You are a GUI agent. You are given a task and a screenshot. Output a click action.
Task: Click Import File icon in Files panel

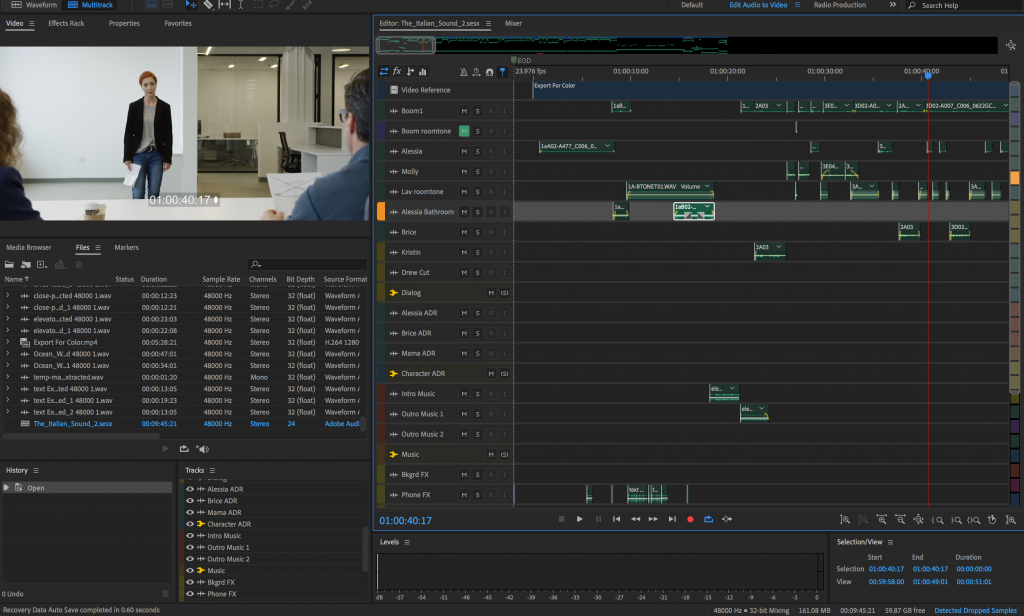click(25, 265)
